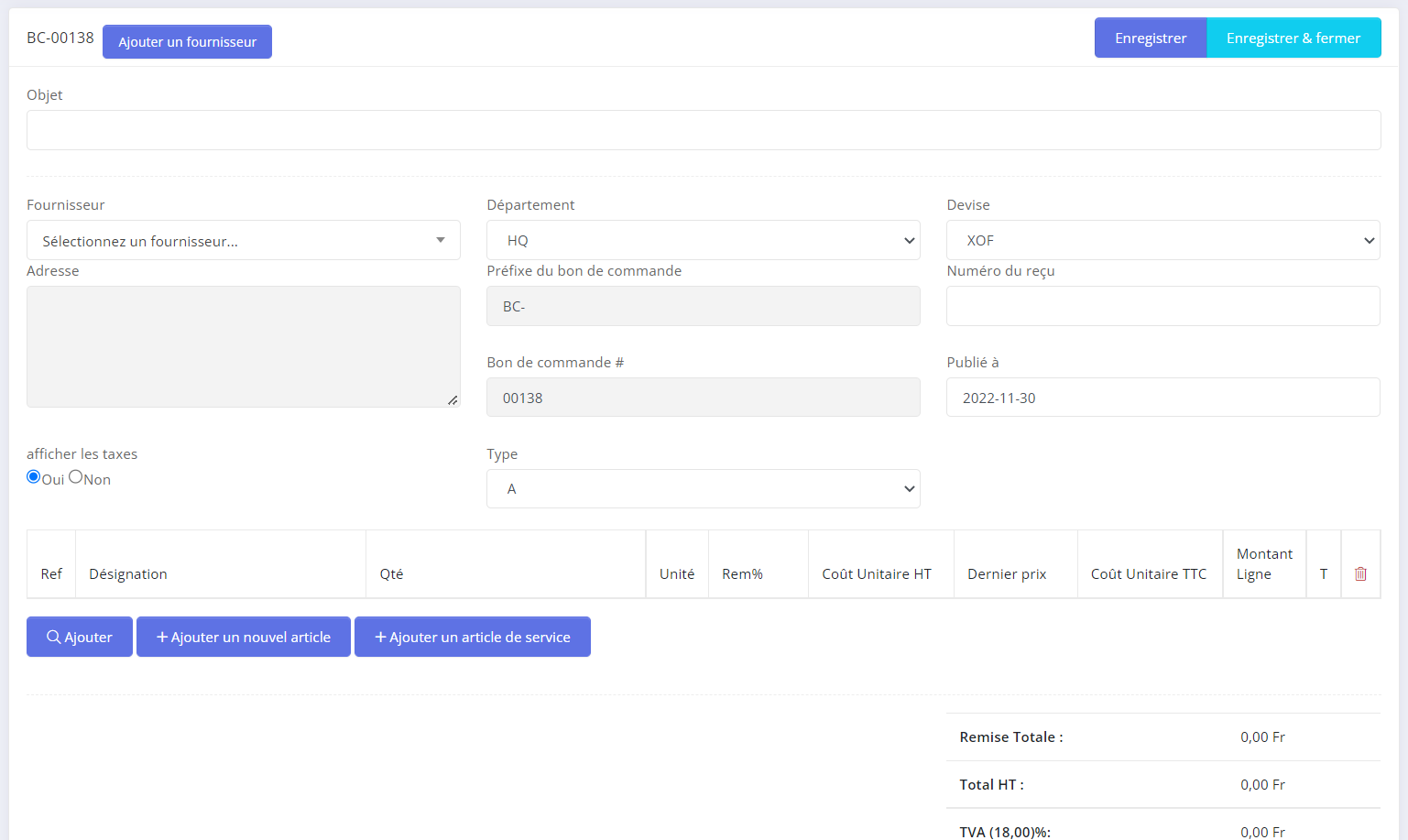This screenshot has width=1408, height=840.
Task: Click the Adresse text area
Action: (x=243, y=346)
